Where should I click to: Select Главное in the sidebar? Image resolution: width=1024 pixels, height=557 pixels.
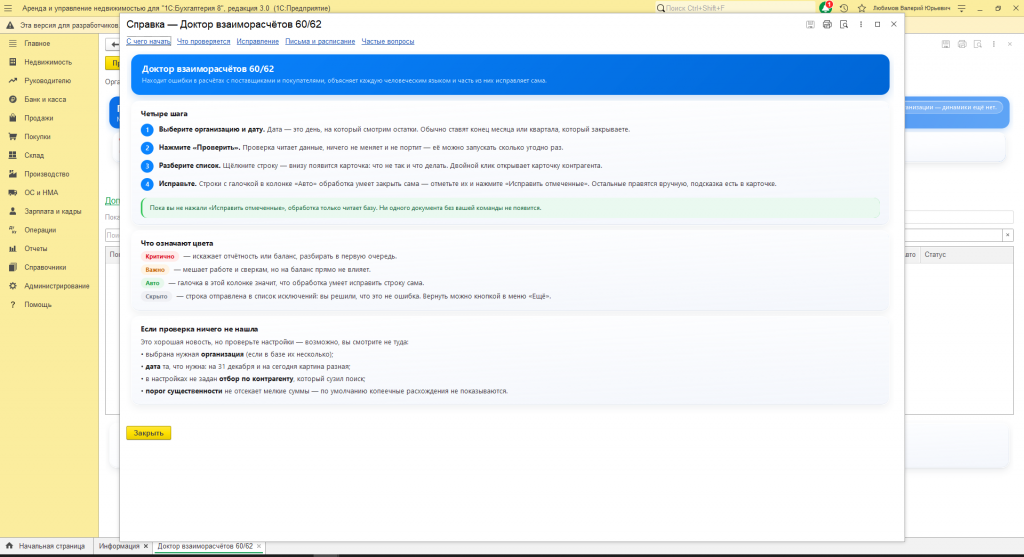pyautogui.click(x=37, y=43)
